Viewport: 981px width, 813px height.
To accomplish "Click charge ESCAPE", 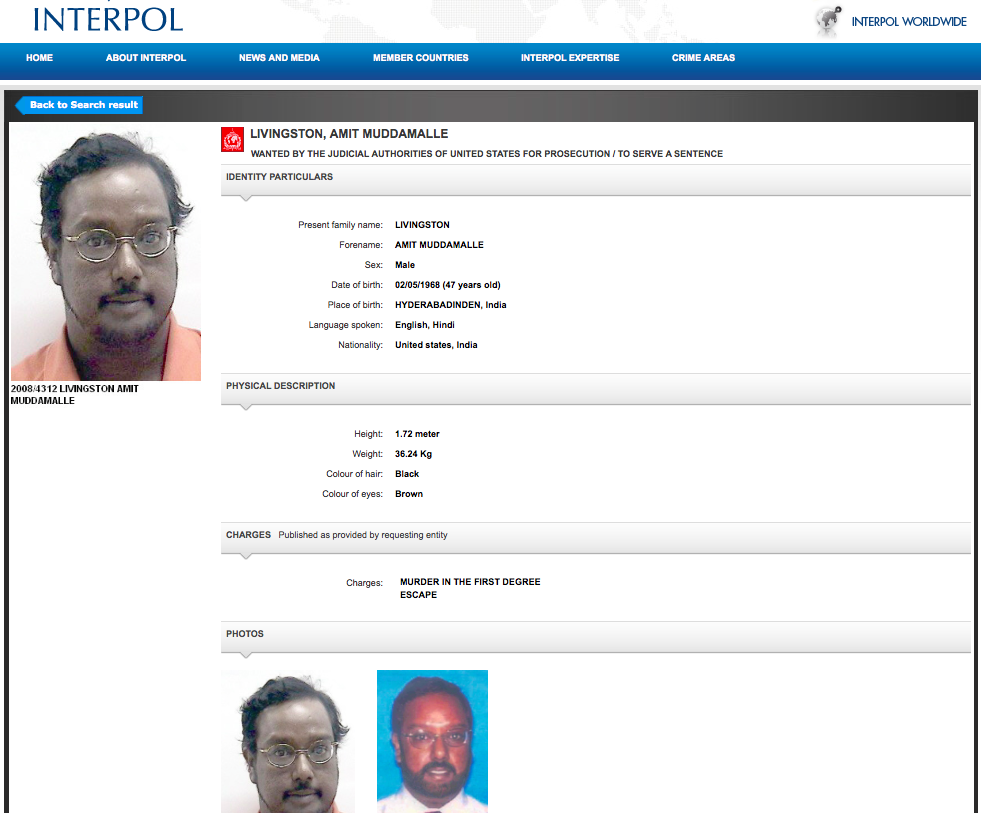I will (419, 595).
